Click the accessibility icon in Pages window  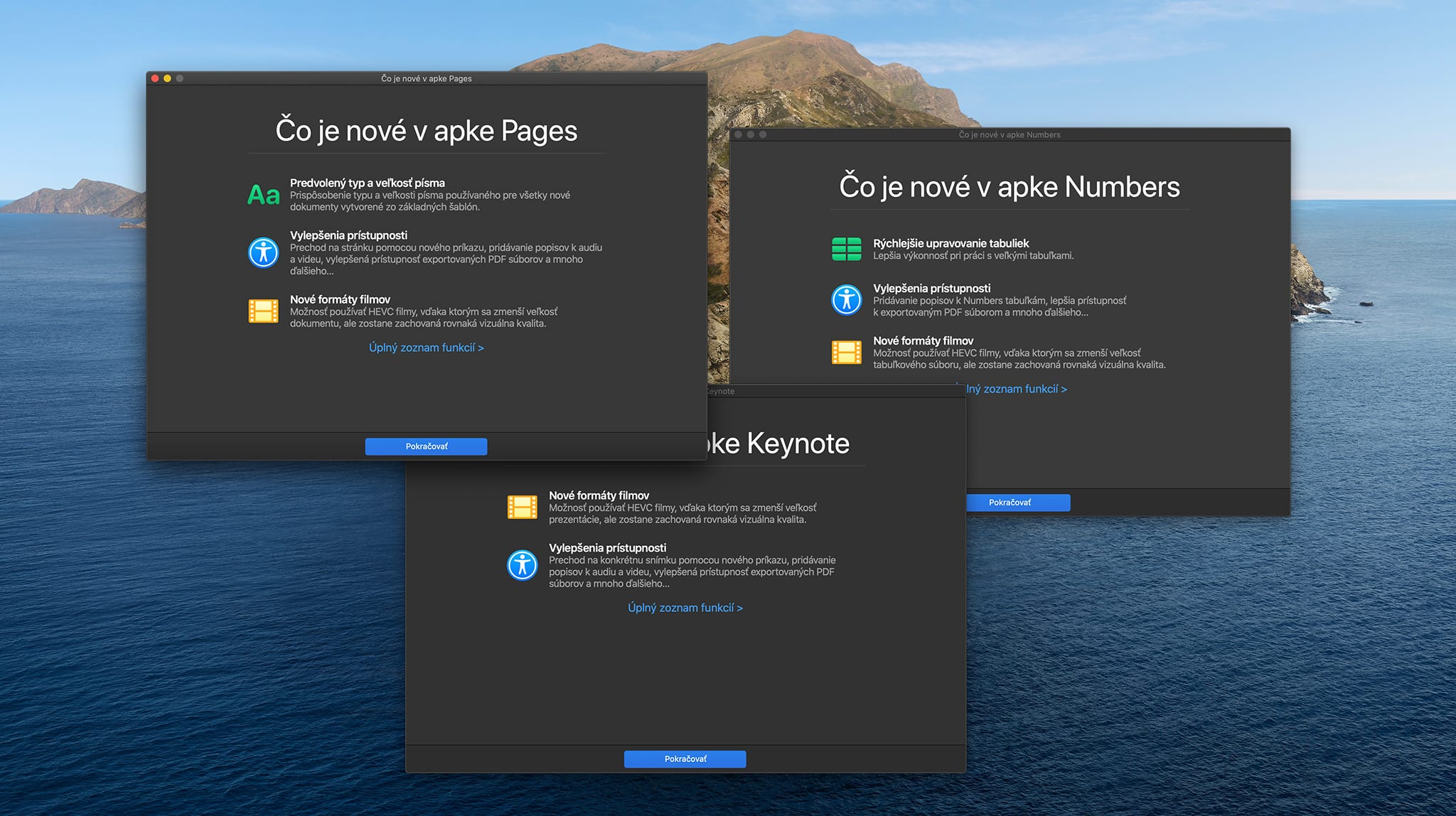point(263,252)
